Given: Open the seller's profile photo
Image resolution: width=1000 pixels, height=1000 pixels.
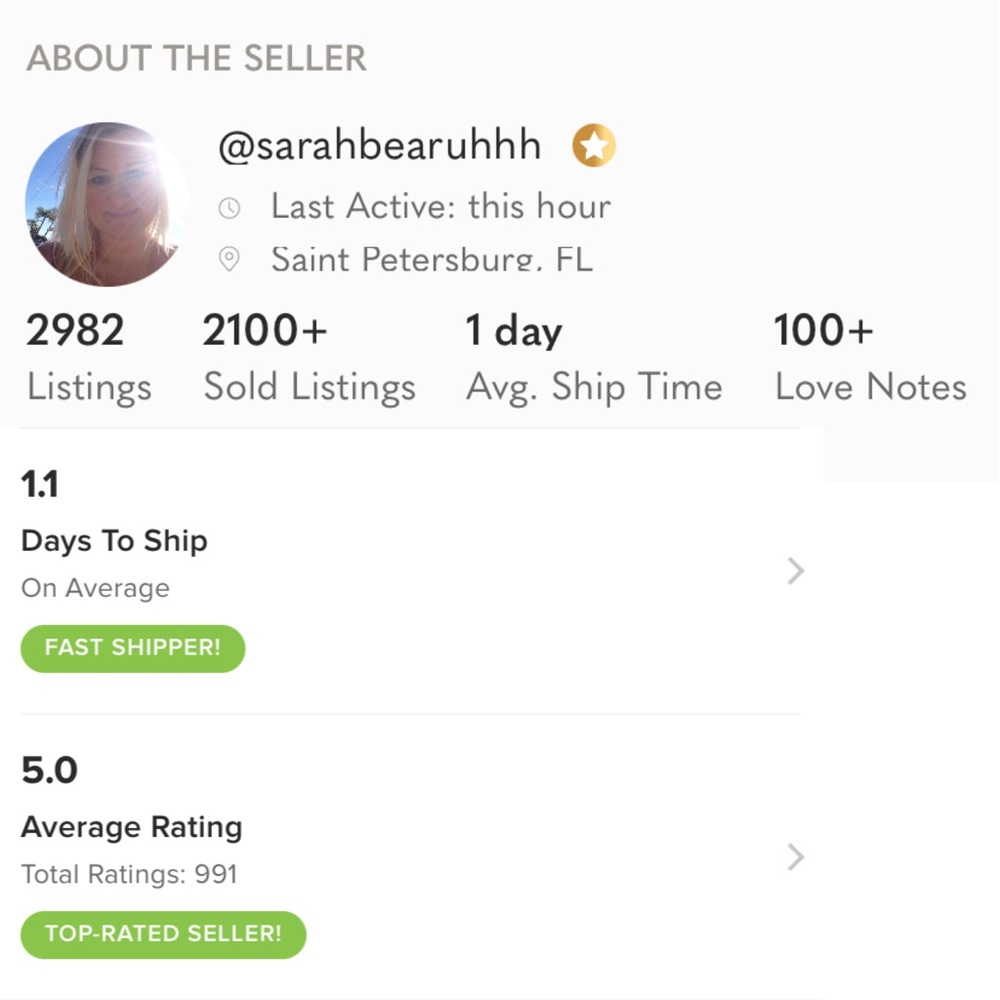Looking at the screenshot, I should [x=107, y=205].
